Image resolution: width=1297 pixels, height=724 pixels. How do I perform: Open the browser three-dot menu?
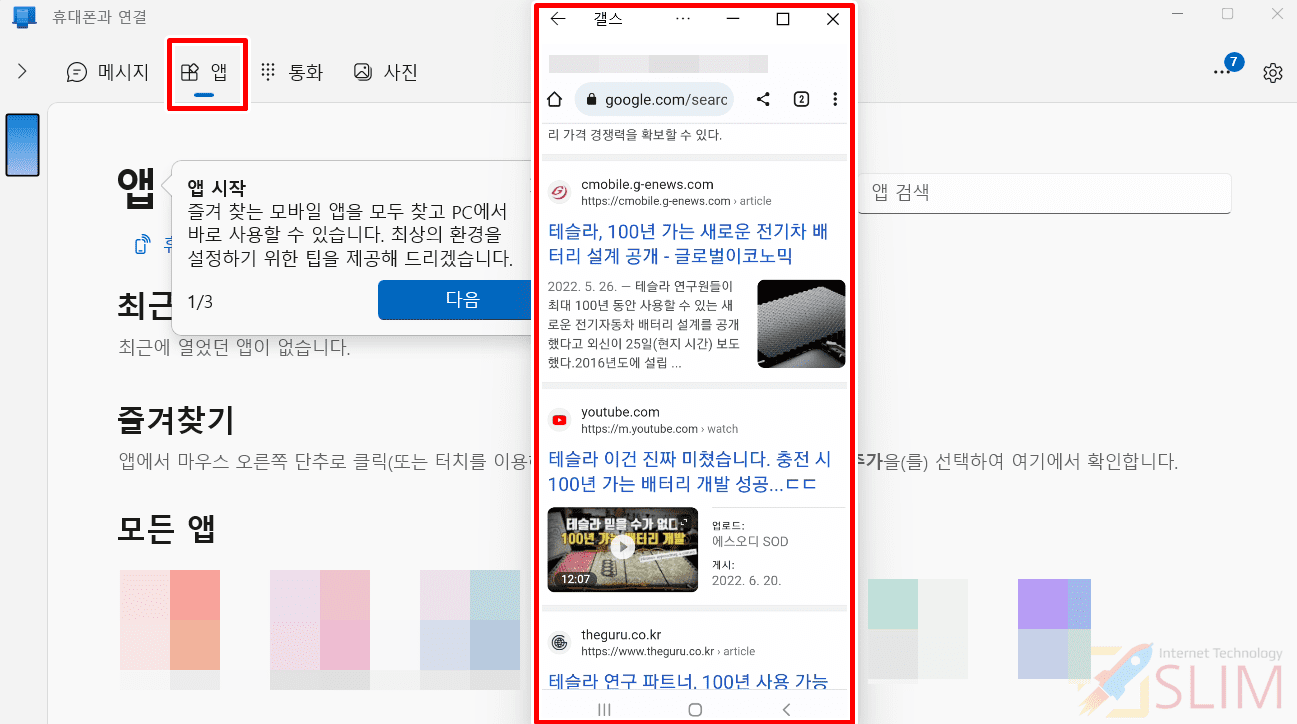[x=835, y=99]
